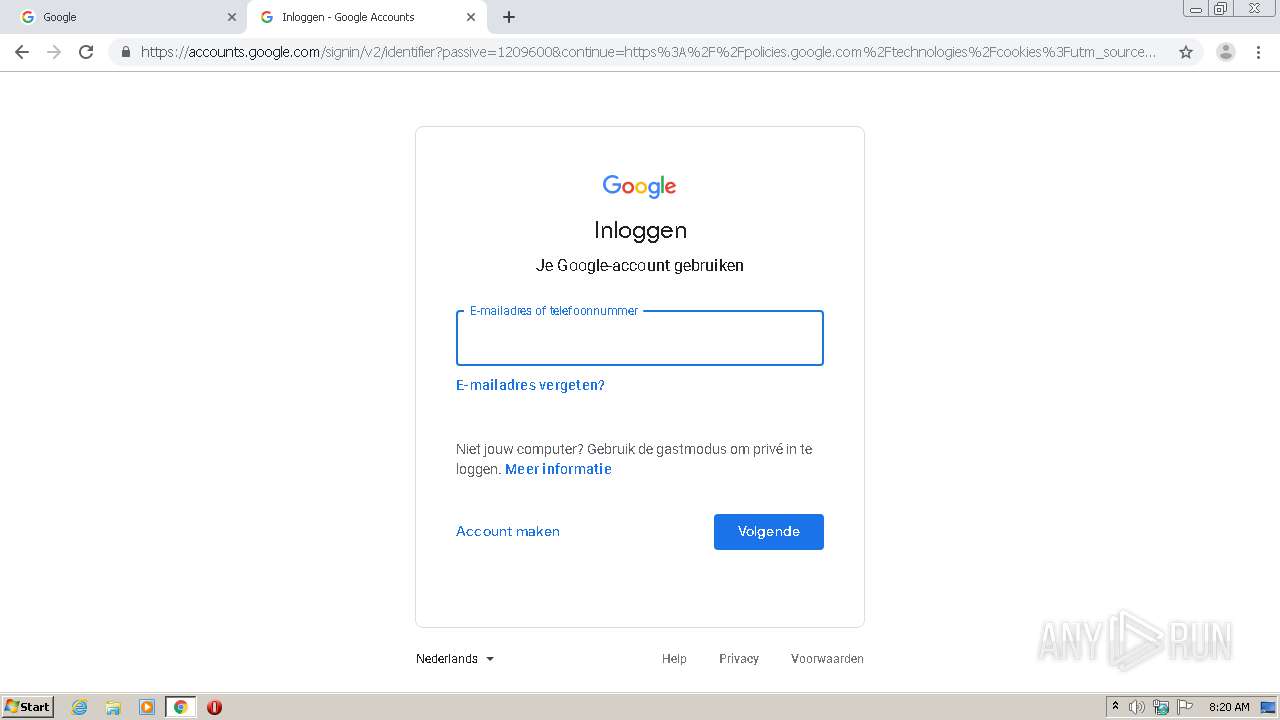
Task: Open Windows Explorer folder from taskbar
Action: click(x=113, y=707)
